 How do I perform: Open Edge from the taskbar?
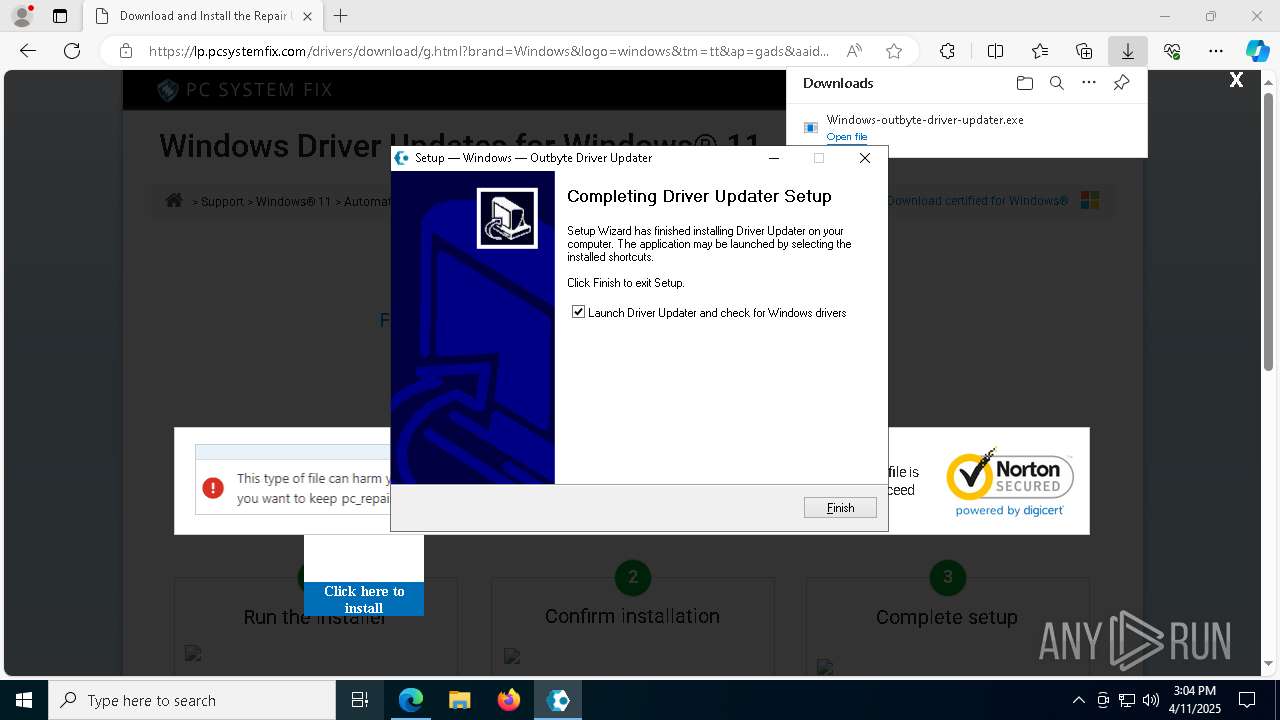(411, 700)
